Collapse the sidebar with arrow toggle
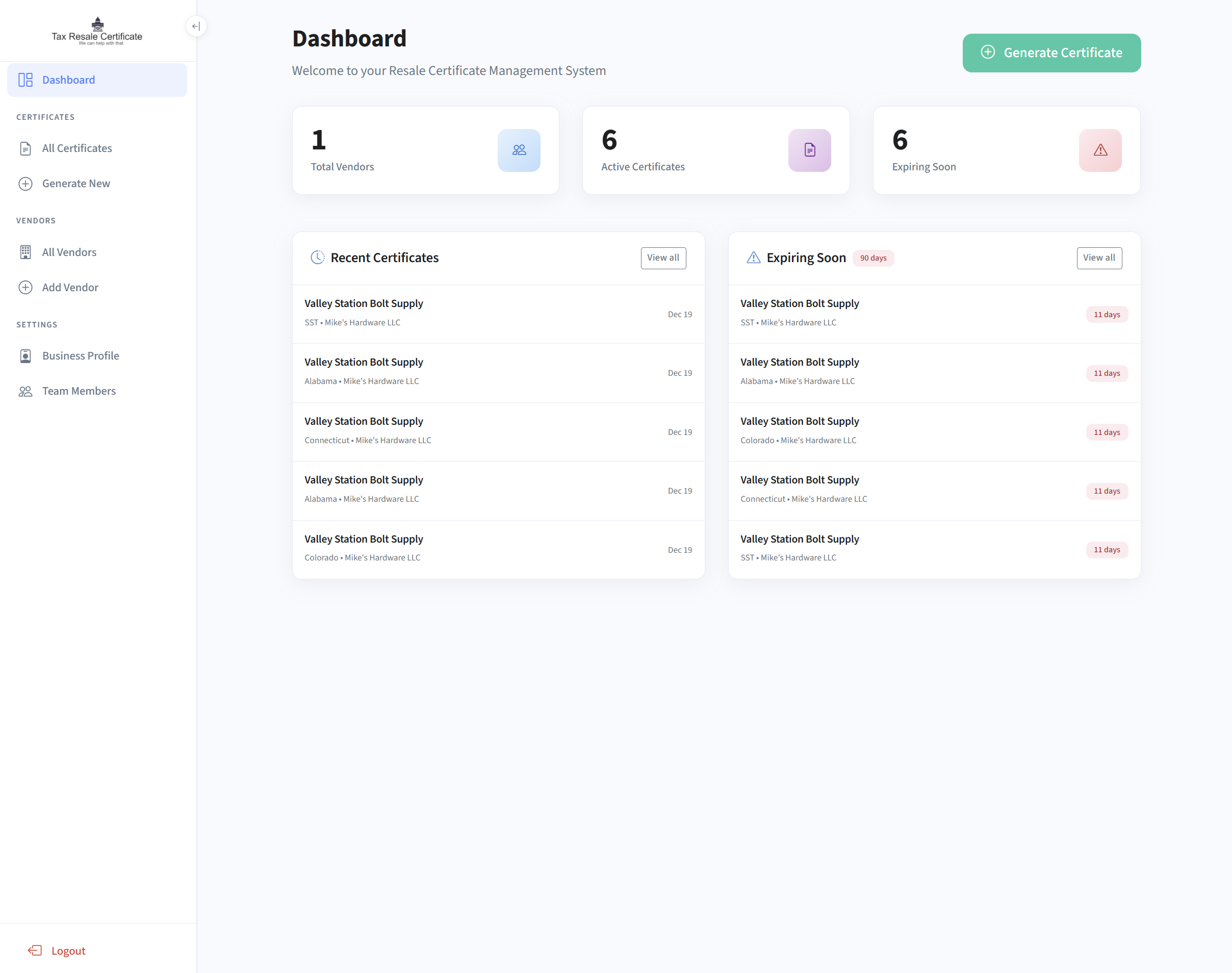Image resolution: width=1232 pixels, height=973 pixels. tap(196, 26)
